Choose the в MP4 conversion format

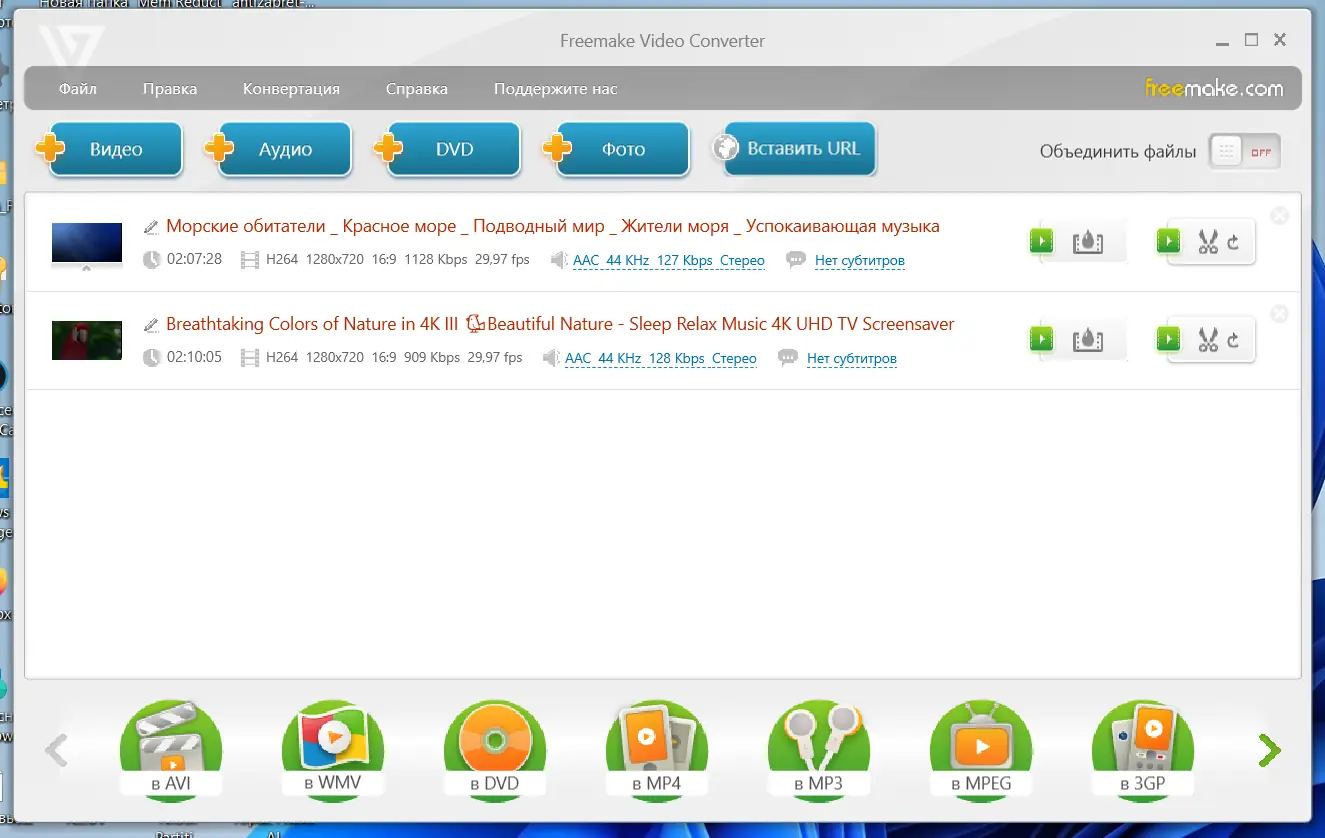[x=657, y=750]
